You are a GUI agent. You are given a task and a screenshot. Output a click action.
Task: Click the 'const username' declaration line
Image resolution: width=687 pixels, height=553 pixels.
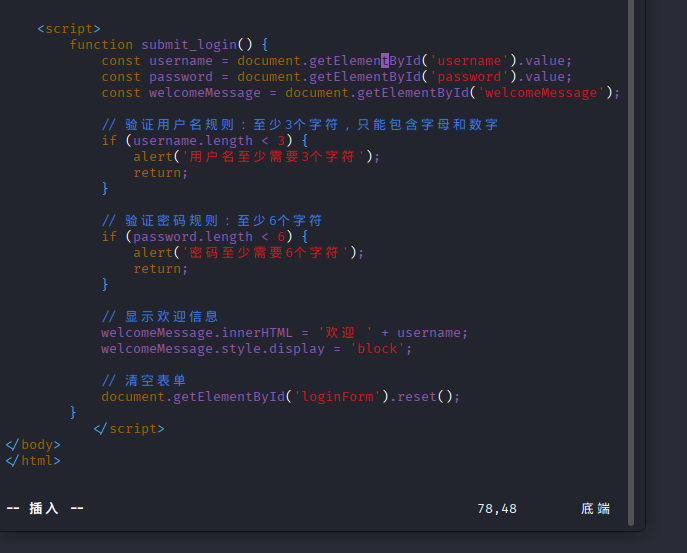point(336,61)
